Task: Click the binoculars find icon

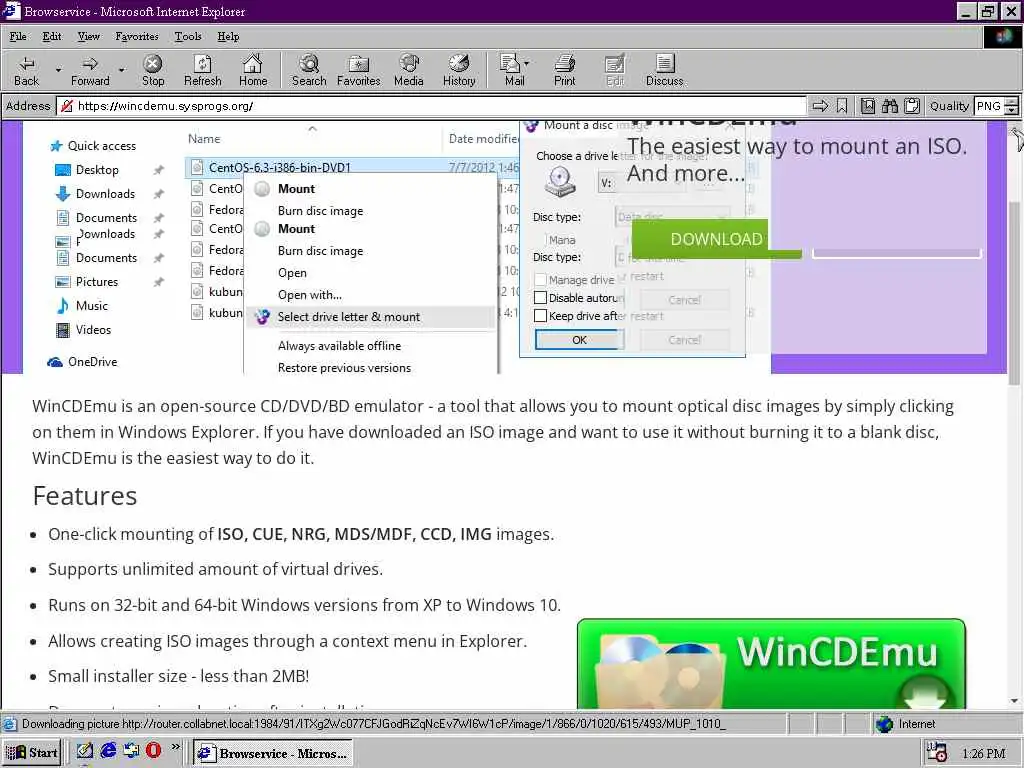Action: (x=889, y=106)
